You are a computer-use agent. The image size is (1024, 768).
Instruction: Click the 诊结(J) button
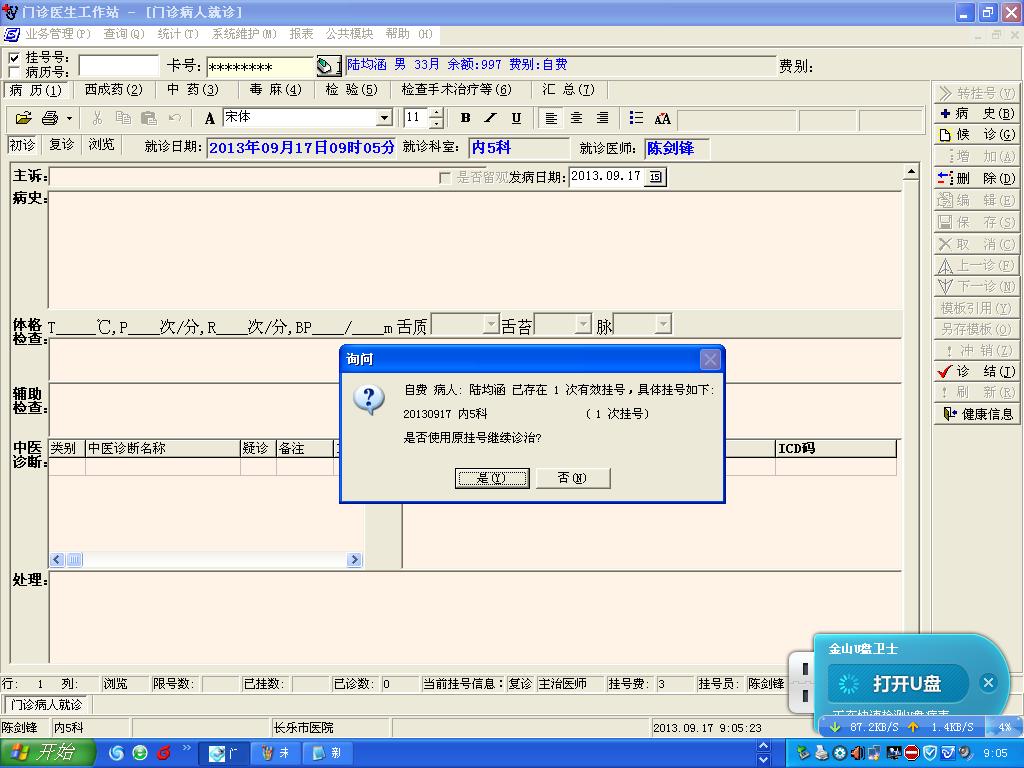[x=976, y=371]
